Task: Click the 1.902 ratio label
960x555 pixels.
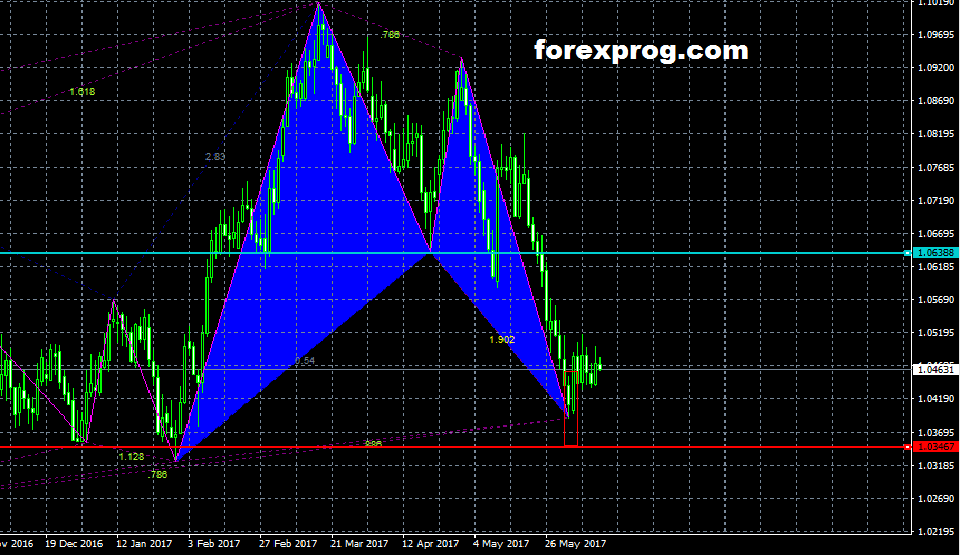Action: coord(501,340)
